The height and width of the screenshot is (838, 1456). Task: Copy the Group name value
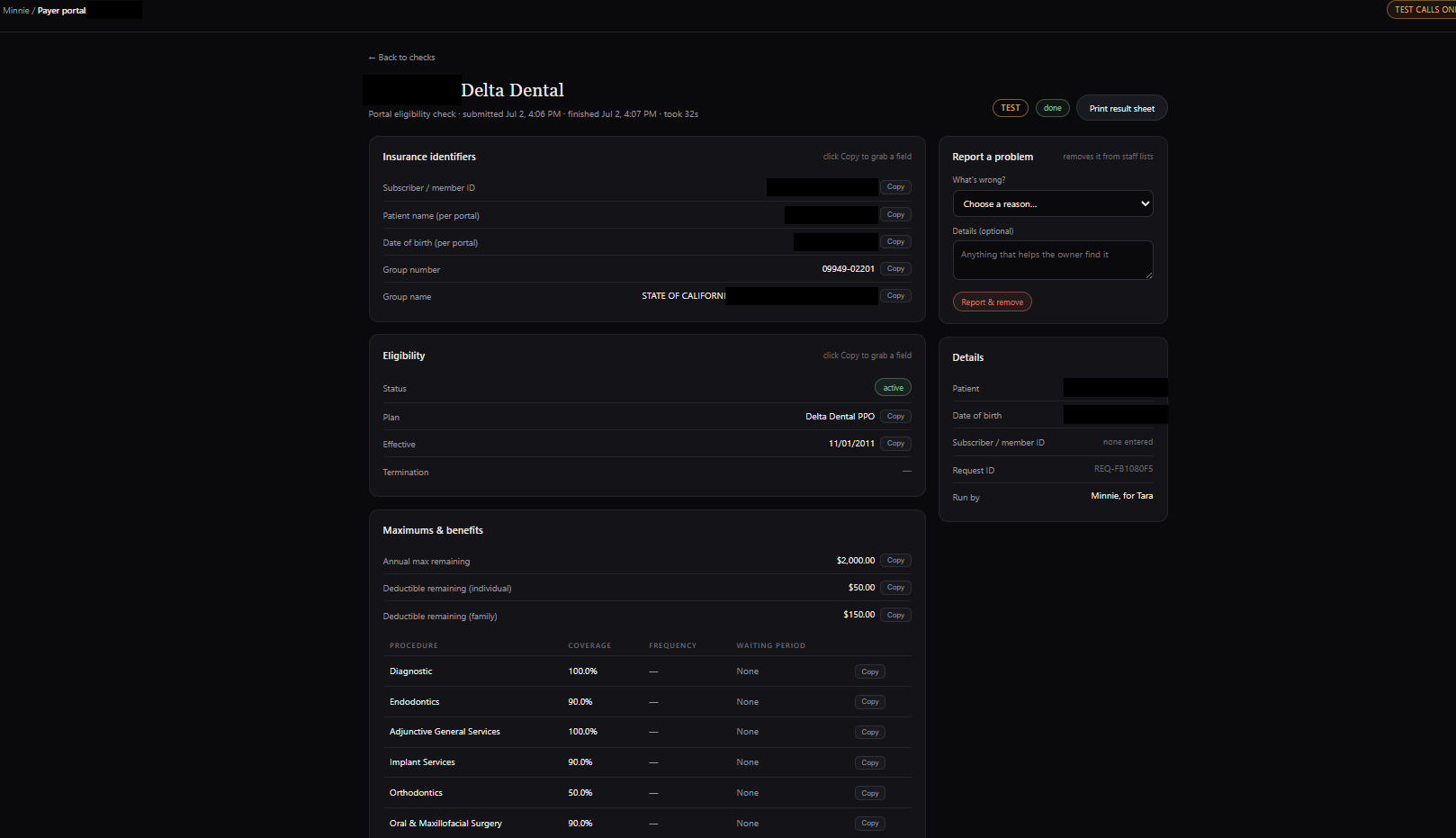[x=895, y=295]
